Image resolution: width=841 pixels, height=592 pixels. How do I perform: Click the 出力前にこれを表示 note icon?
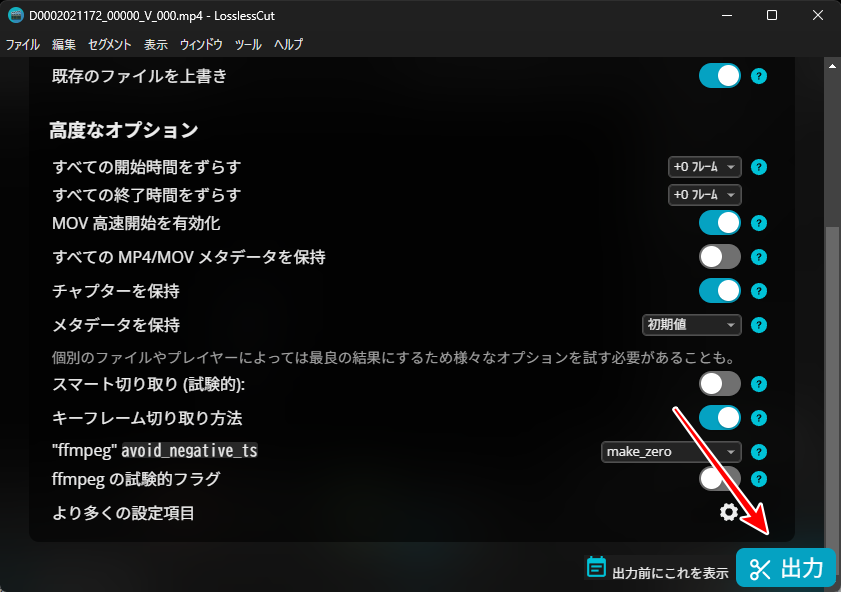click(596, 567)
